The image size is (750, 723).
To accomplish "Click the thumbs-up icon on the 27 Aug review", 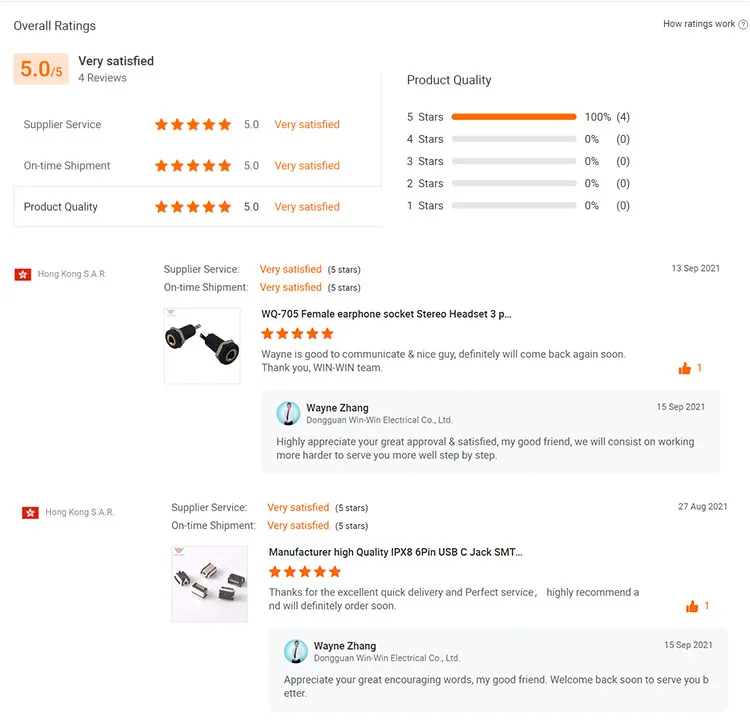I will (x=692, y=607).
